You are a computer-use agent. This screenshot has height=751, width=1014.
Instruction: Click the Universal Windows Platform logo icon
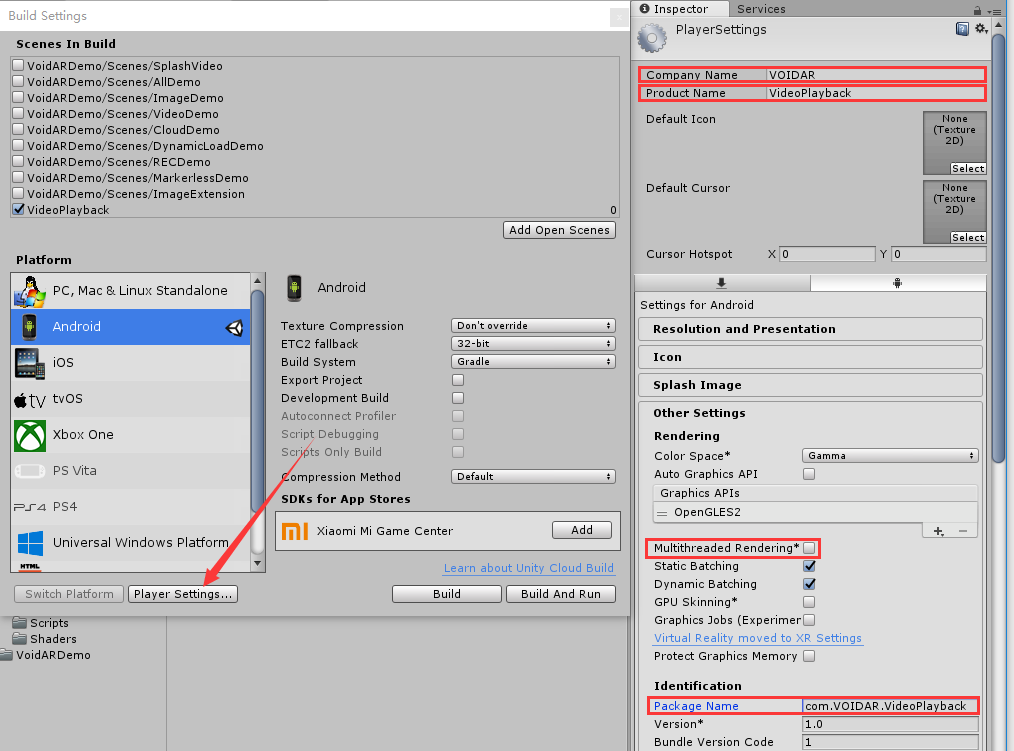[x=30, y=543]
